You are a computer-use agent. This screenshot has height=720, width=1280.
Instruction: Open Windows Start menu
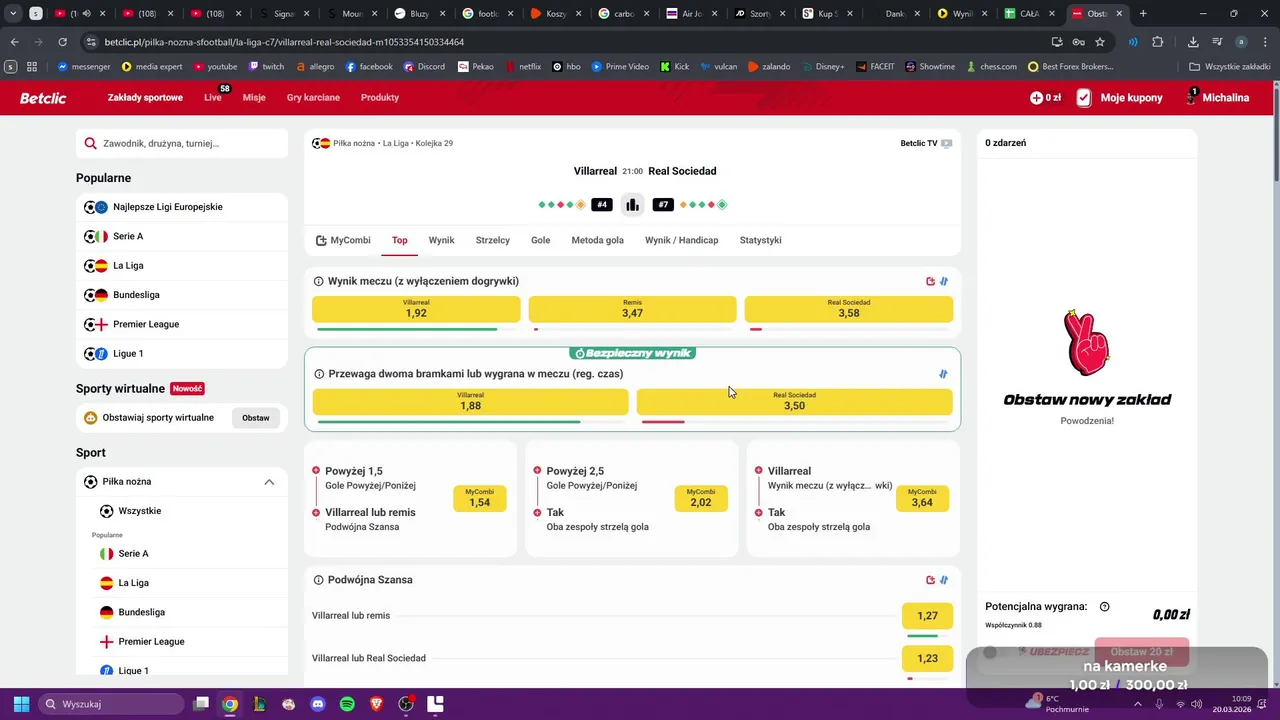coord(21,704)
